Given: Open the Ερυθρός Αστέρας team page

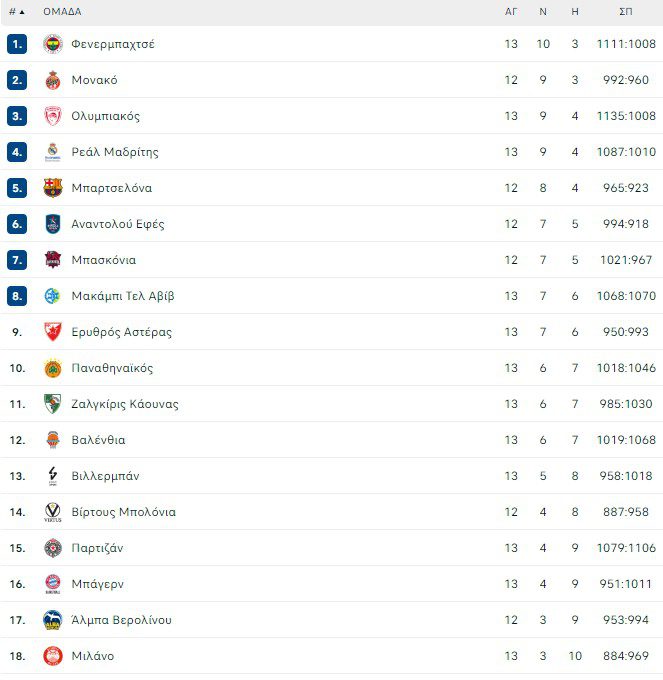Looking at the screenshot, I should [121, 332].
